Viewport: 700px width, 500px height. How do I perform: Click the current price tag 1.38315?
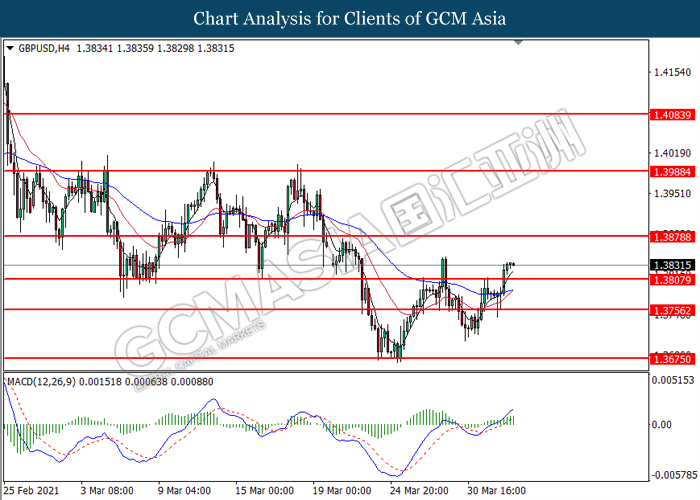click(x=672, y=265)
